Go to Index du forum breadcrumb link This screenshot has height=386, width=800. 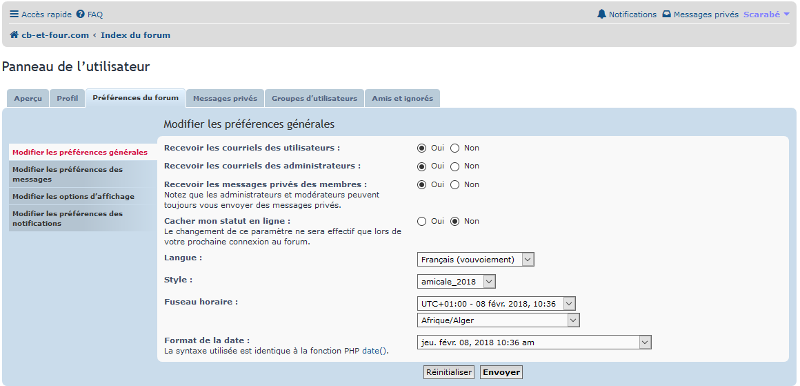[136, 35]
